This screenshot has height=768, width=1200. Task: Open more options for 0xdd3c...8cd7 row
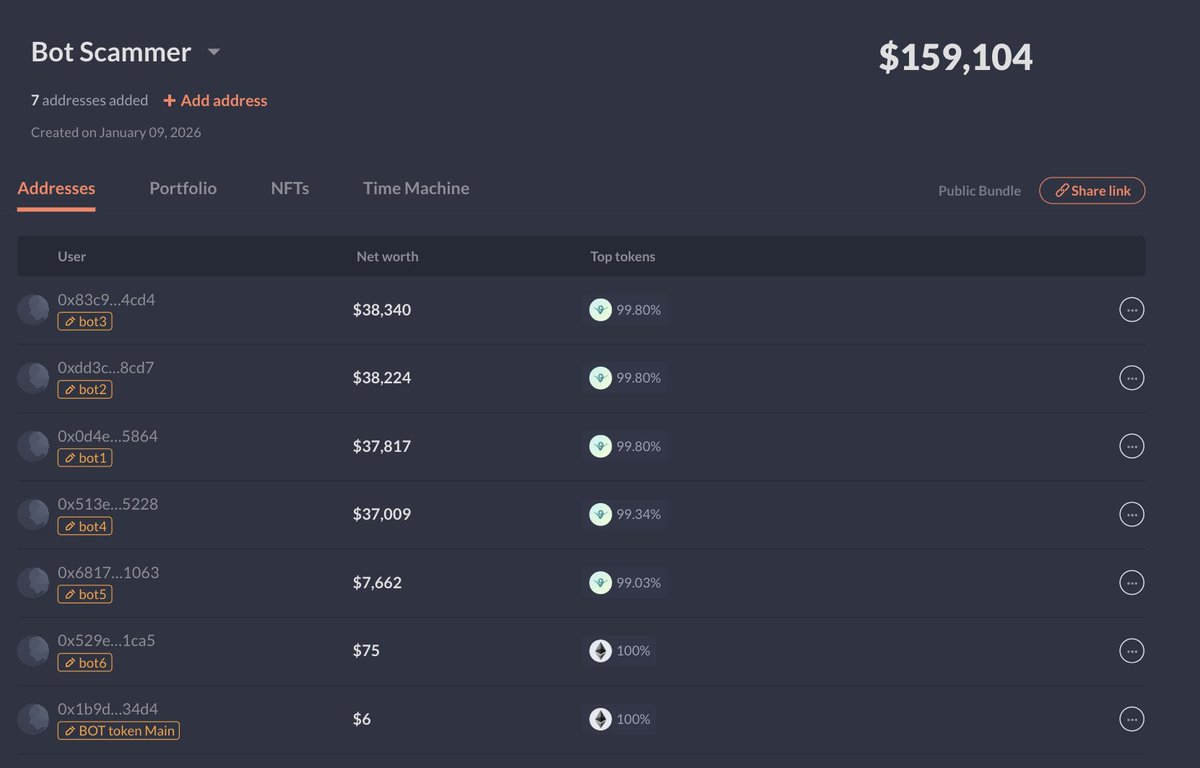click(x=1131, y=378)
